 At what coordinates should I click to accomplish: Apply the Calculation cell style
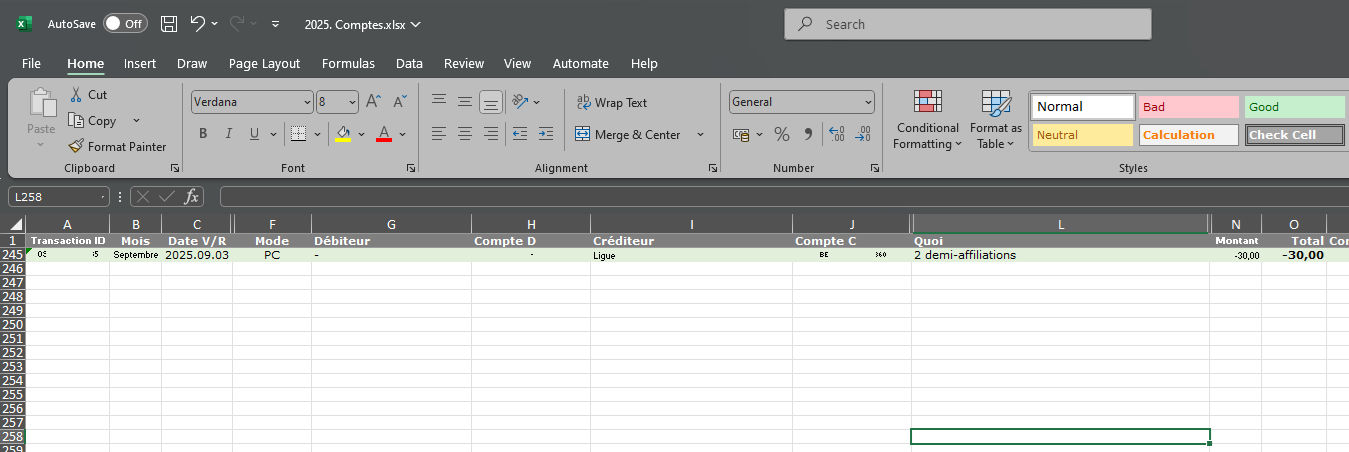(x=1188, y=135)
